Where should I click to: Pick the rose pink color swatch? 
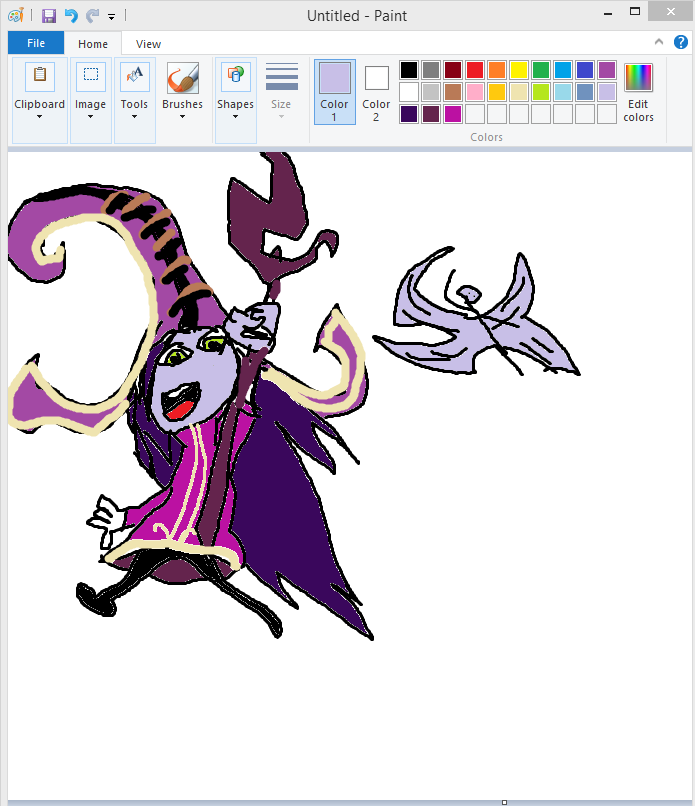click(475, 92)
